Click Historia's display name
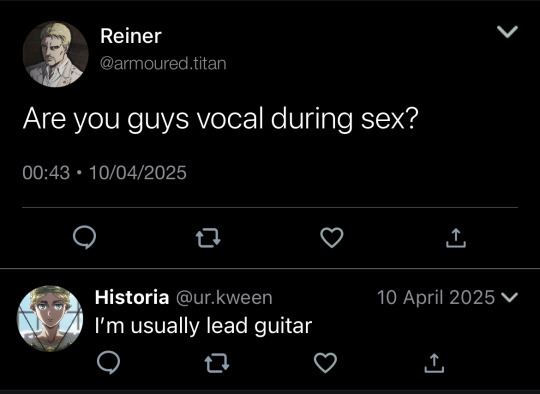The height and width of the screenshot is (394, 540). tap(132, 297)
